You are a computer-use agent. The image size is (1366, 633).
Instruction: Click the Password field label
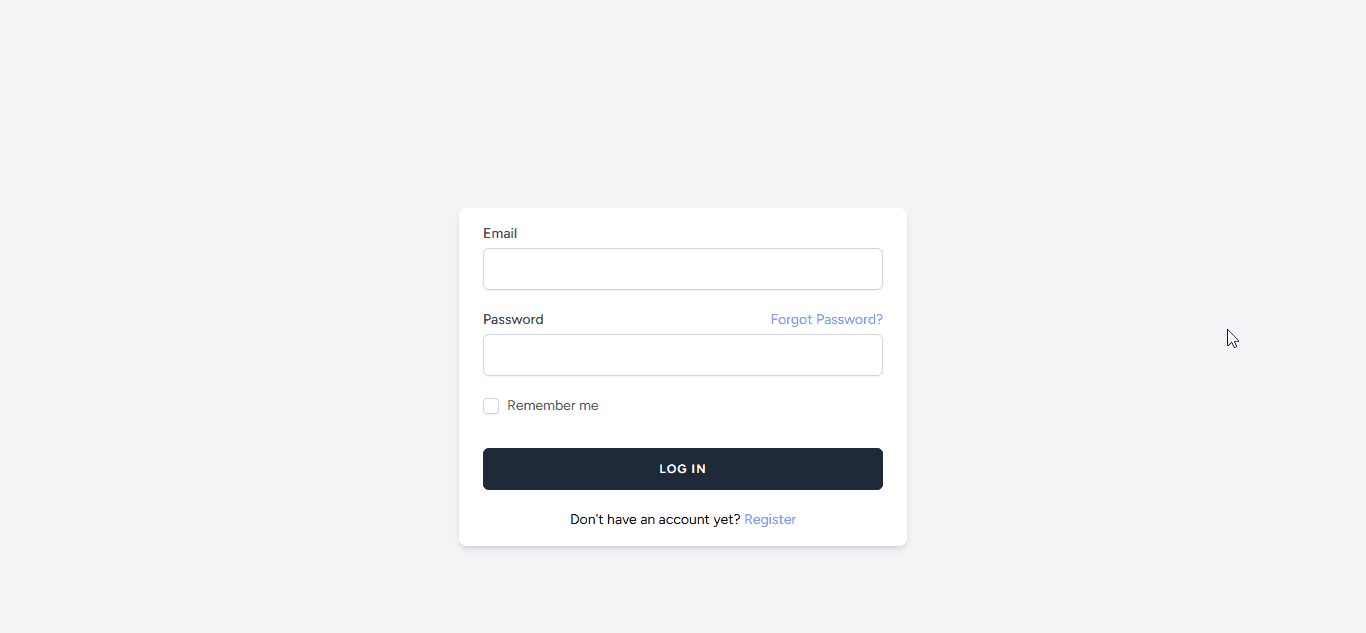coord(513,320)
